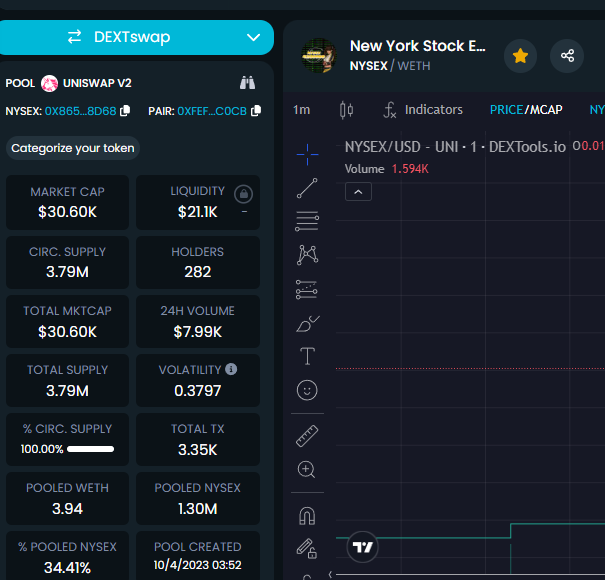Open PAIR address 0XFEF...C0CB link
This screenshot has height=580, width=605.
212,111
